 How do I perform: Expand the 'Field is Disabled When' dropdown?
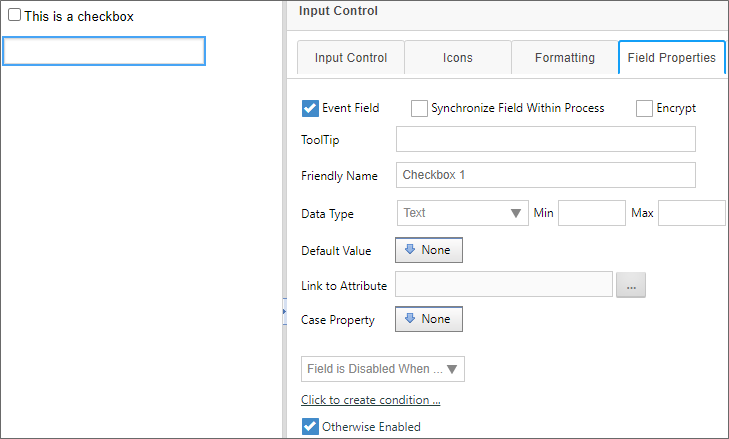pyautogui.click(x=383, y=369)
